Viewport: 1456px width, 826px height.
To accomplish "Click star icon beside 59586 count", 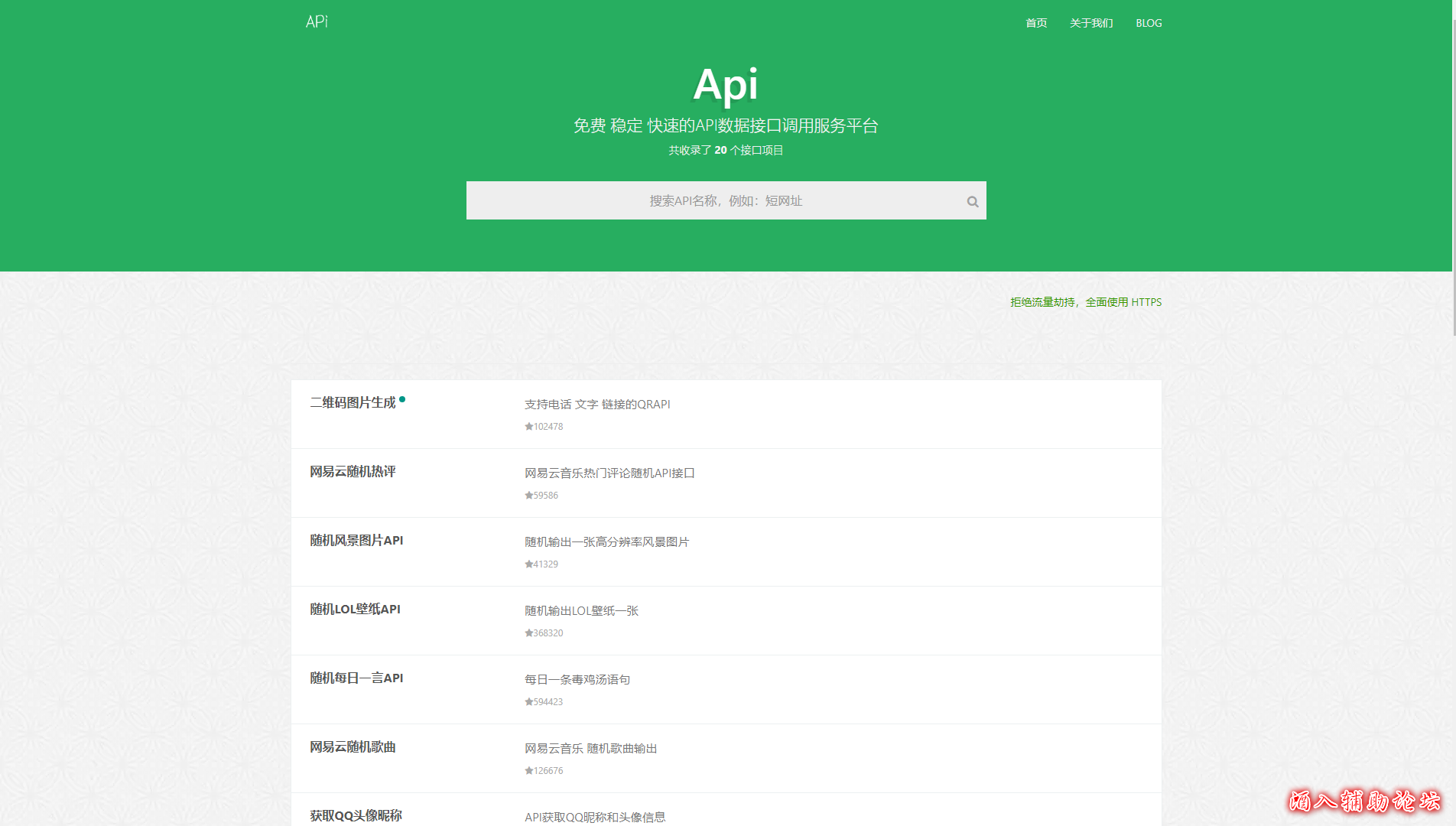I will coord(528,496).
